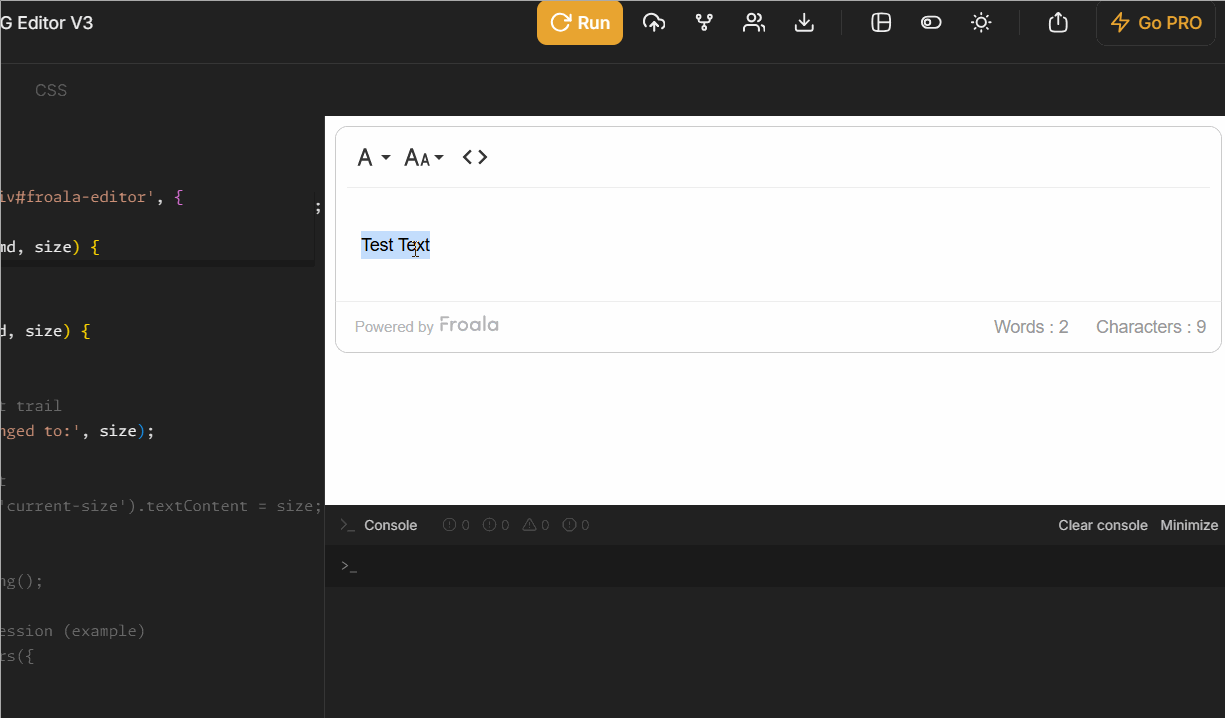Select the CSS panel label

tap(51, 90)
